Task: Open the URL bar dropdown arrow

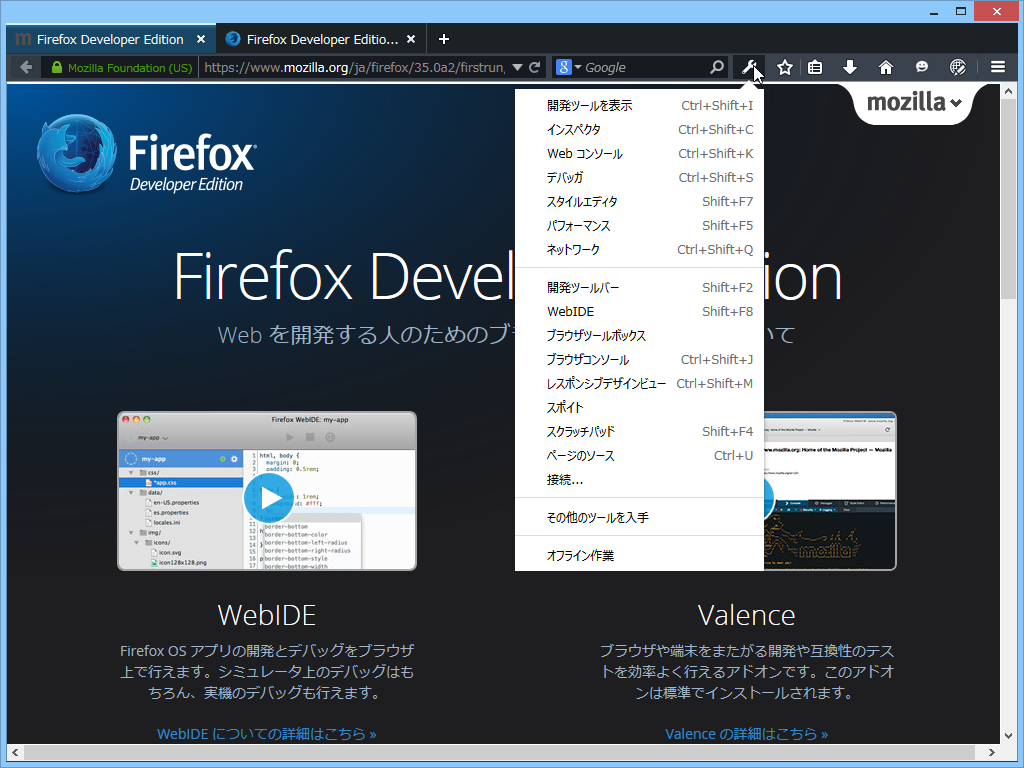Action: (x=518, y=66)
